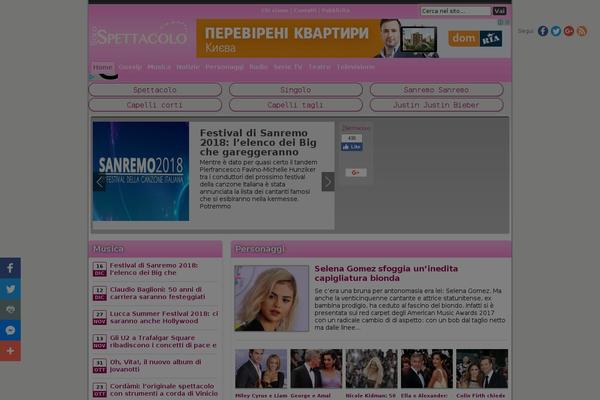Click the Google Plus G+ button in slider
Viewport: 600px width, 400px height.
click(355, 173)
